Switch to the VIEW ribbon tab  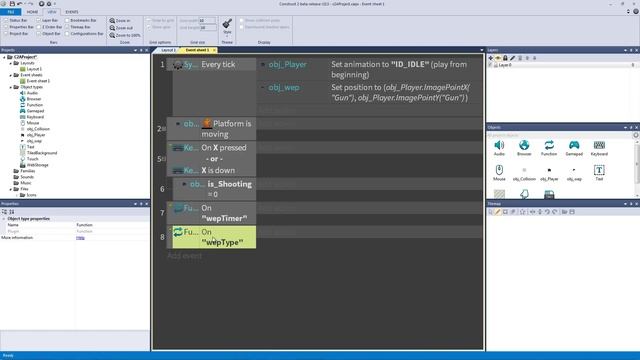tap(51, 12)
